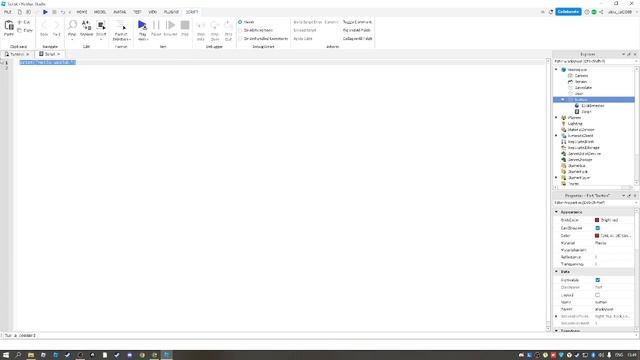Click the quick-access Play arrow in title toolbar
640x360 pixels.
[45, 12]
